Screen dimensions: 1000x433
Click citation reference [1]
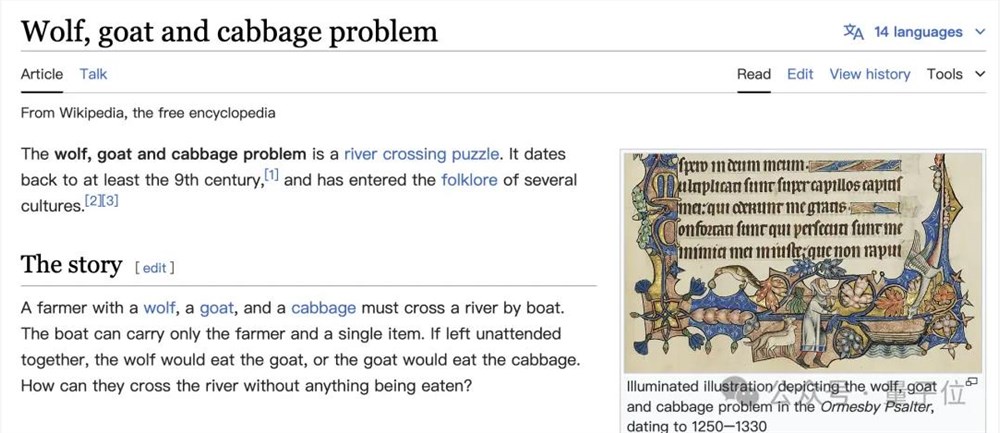(x=271, y=176)
